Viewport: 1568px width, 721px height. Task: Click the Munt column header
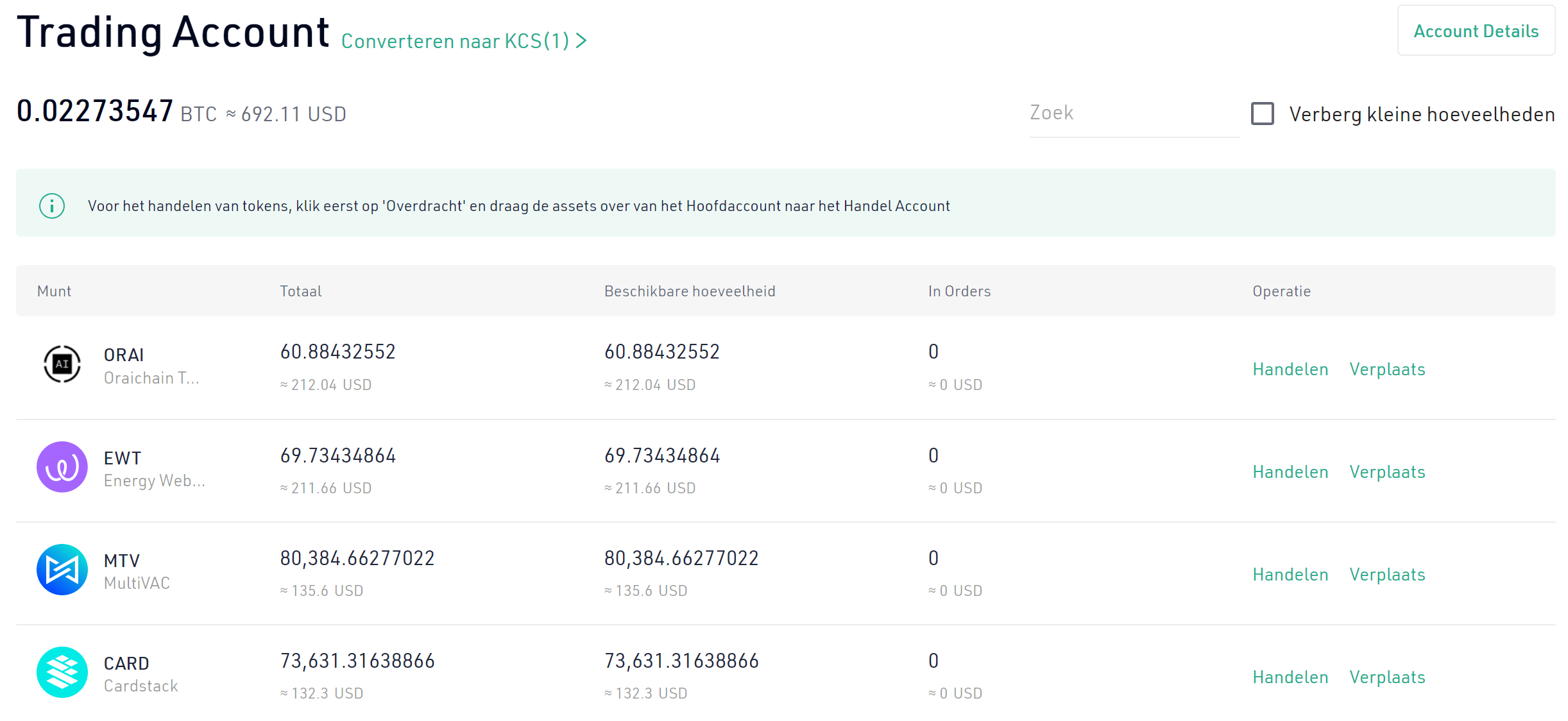55,291
